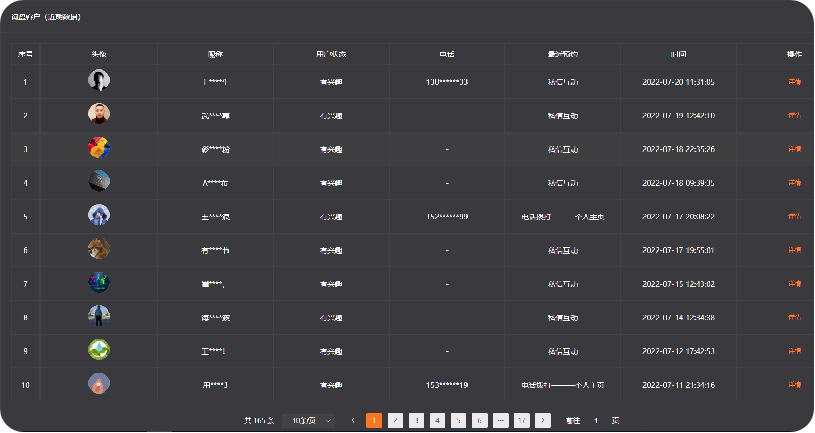
Task: Open details link for row 8
Action: point(794,318)
